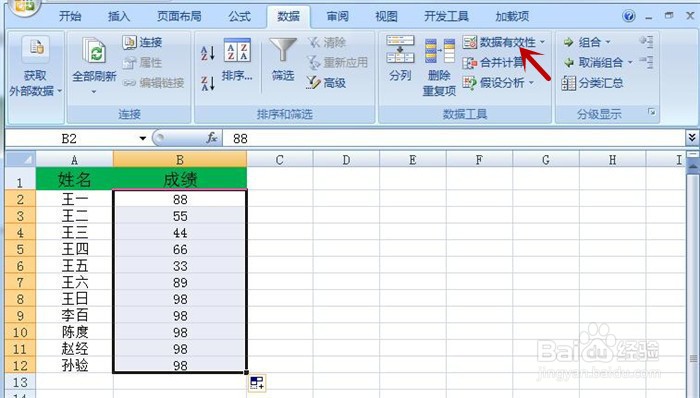Switch to the 公式 tab
The image size is (700, 398).
tap(239, 17)
